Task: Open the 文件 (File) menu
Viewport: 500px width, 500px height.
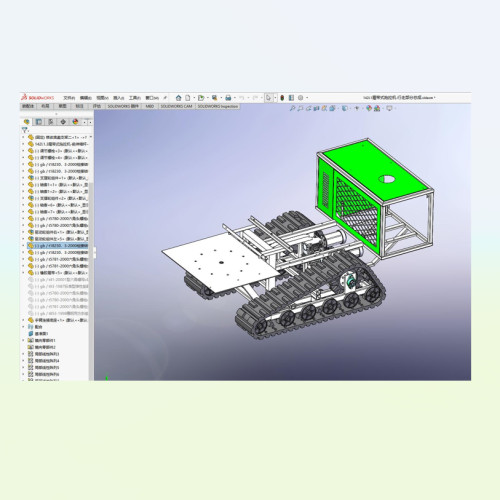Action: coord(69,98)
